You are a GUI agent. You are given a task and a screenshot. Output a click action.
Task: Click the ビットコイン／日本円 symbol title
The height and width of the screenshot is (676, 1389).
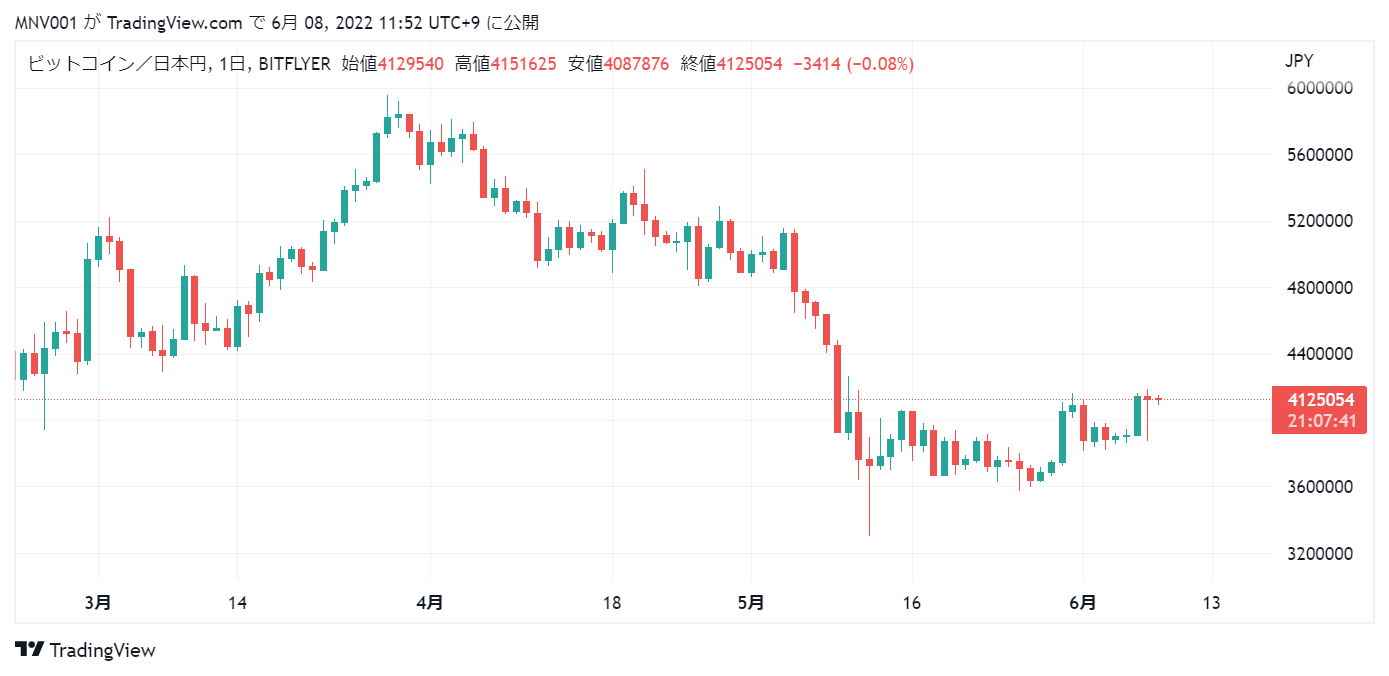[116, 64]
